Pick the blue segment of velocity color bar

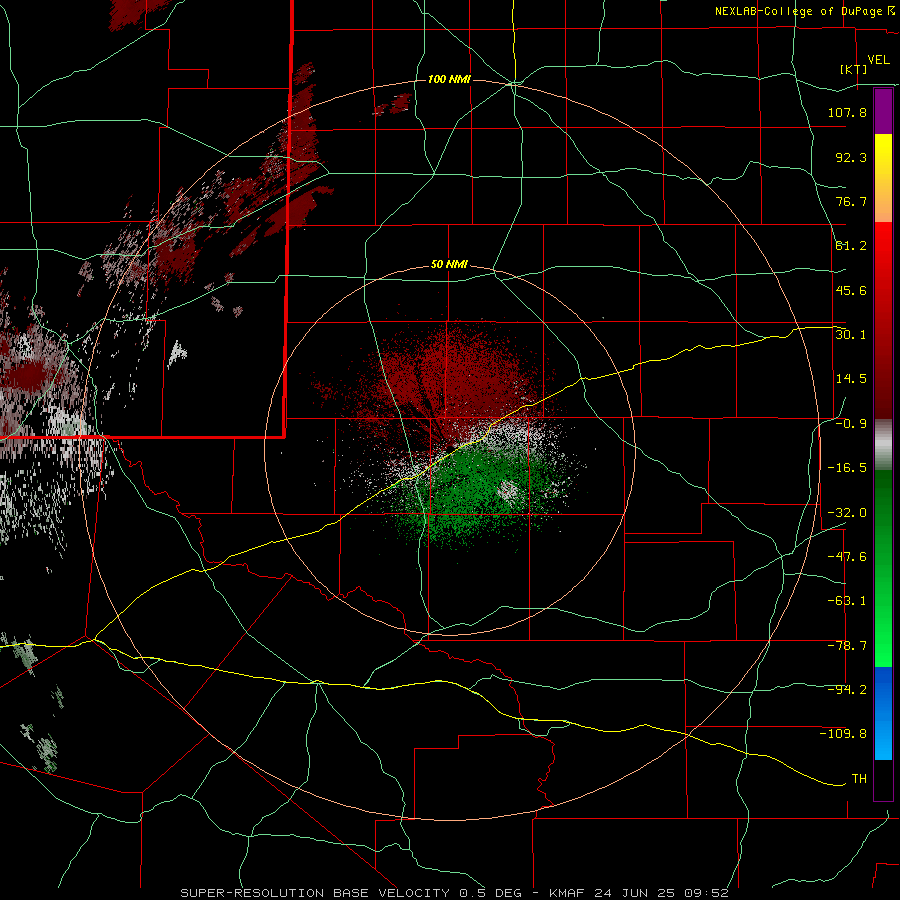(x=883, y=713)
